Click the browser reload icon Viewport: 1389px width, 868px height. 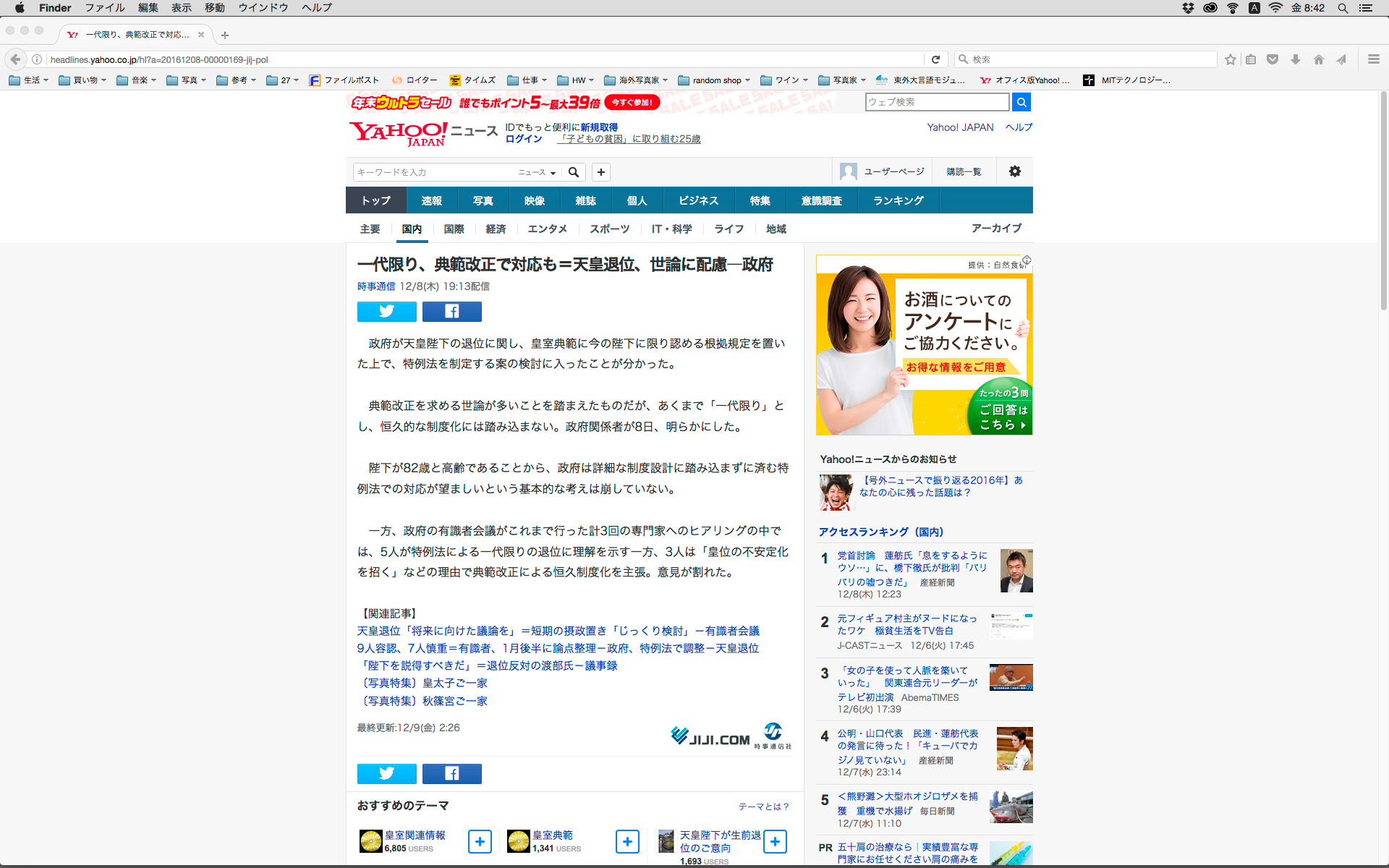pyautogui.click(x=935, y=59)
